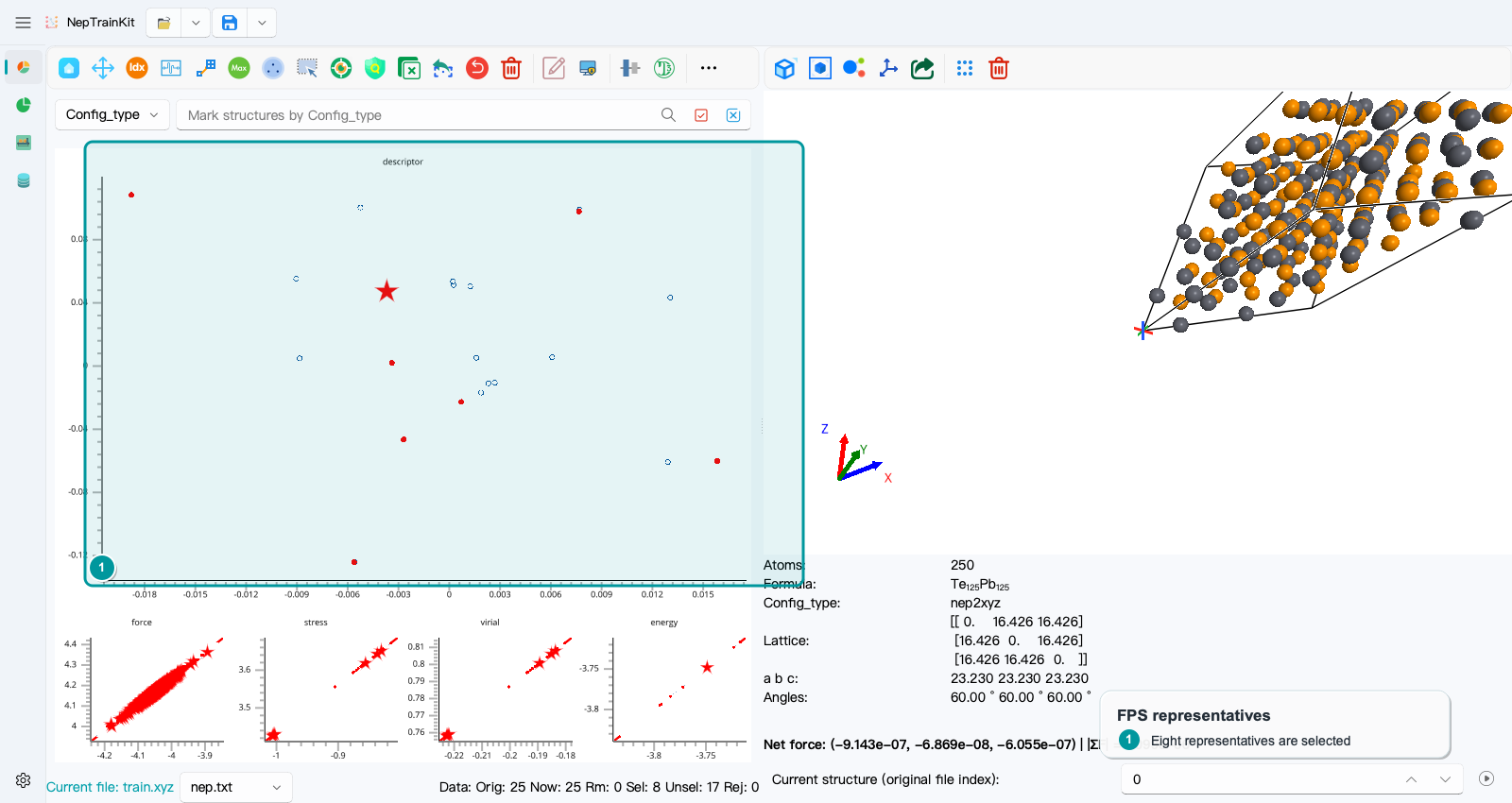Activate the rectangle selection tool

tap(307, 68)
